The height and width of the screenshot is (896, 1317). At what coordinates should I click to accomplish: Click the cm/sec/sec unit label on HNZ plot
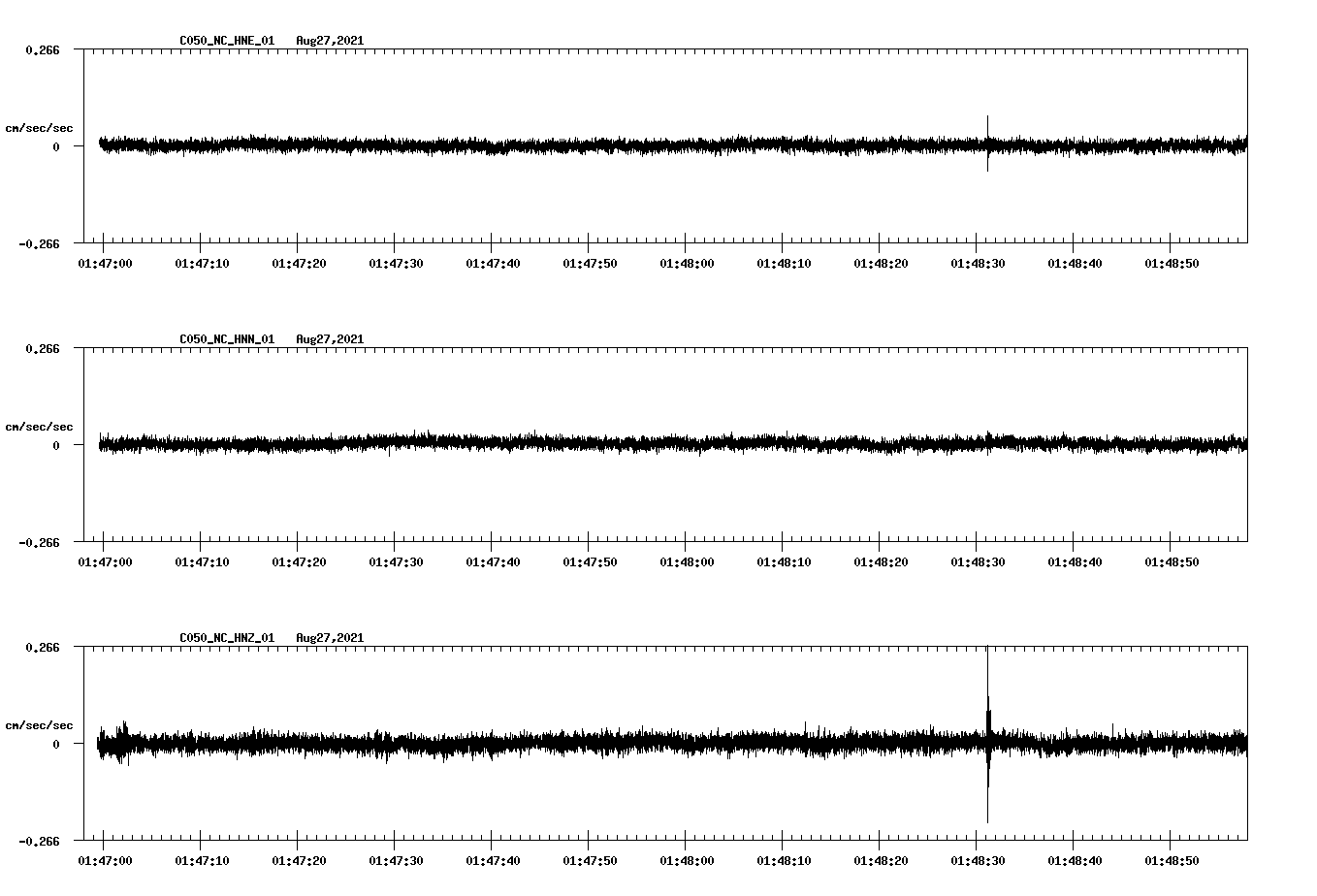coord(39,725)
